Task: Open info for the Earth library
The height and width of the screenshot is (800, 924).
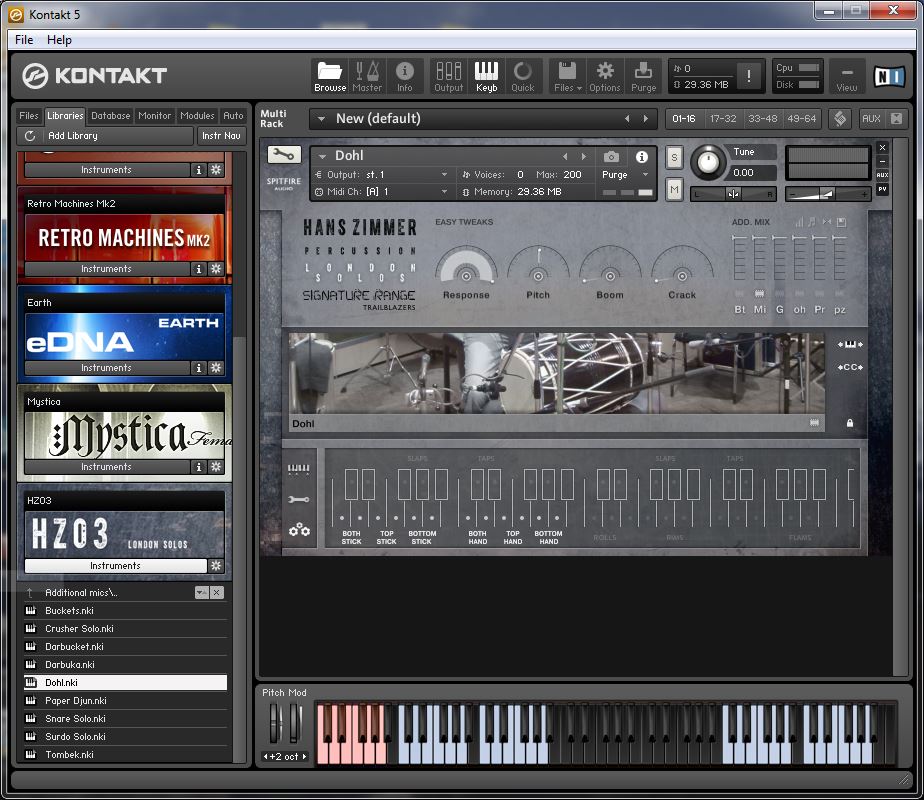Action: click(199, 368)
